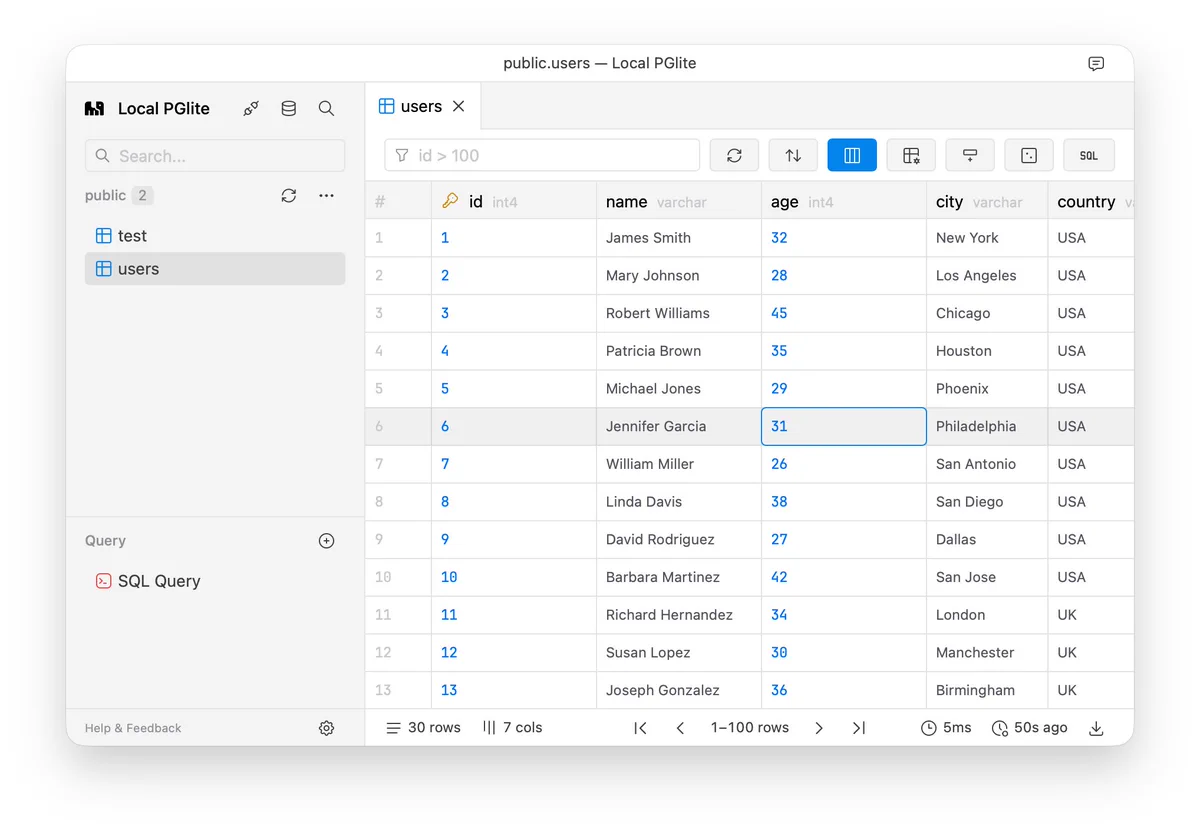Open the sort arrows toolbar button

click(x=793, y=155)
